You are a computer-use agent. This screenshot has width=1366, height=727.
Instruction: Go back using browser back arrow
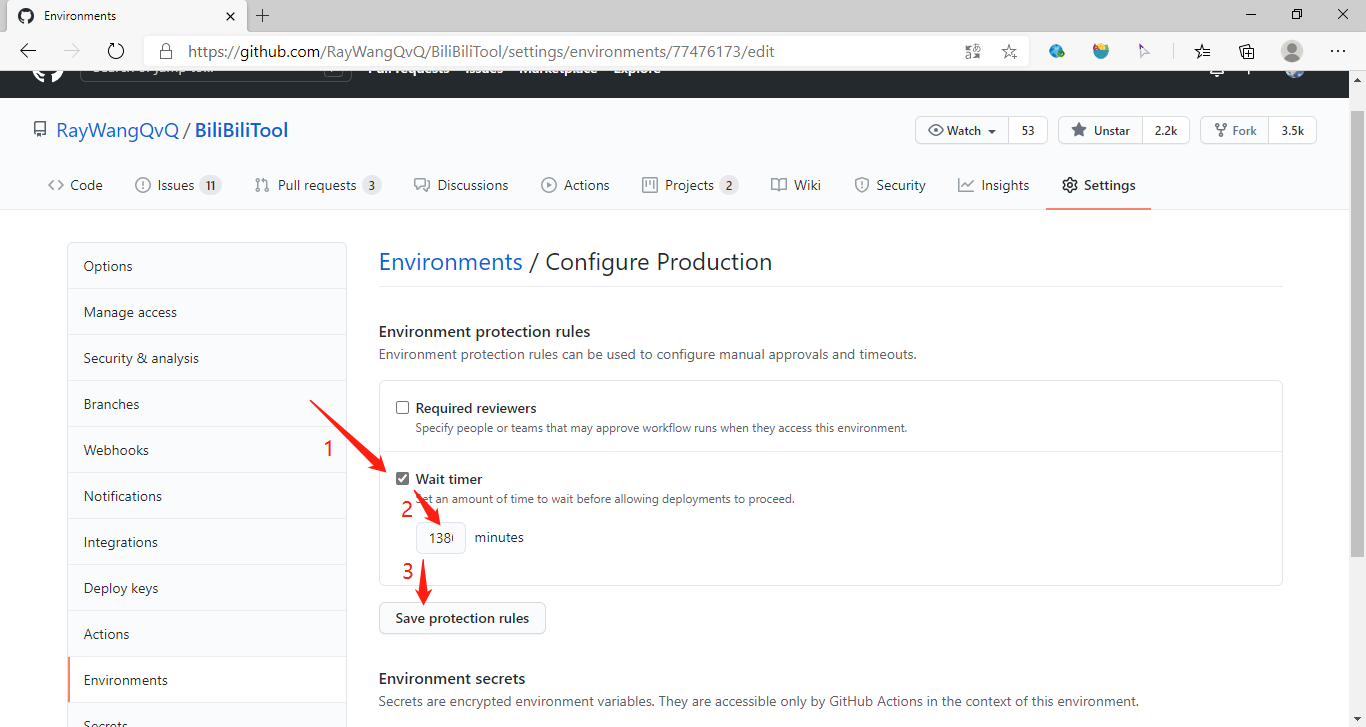pos(28,51)
